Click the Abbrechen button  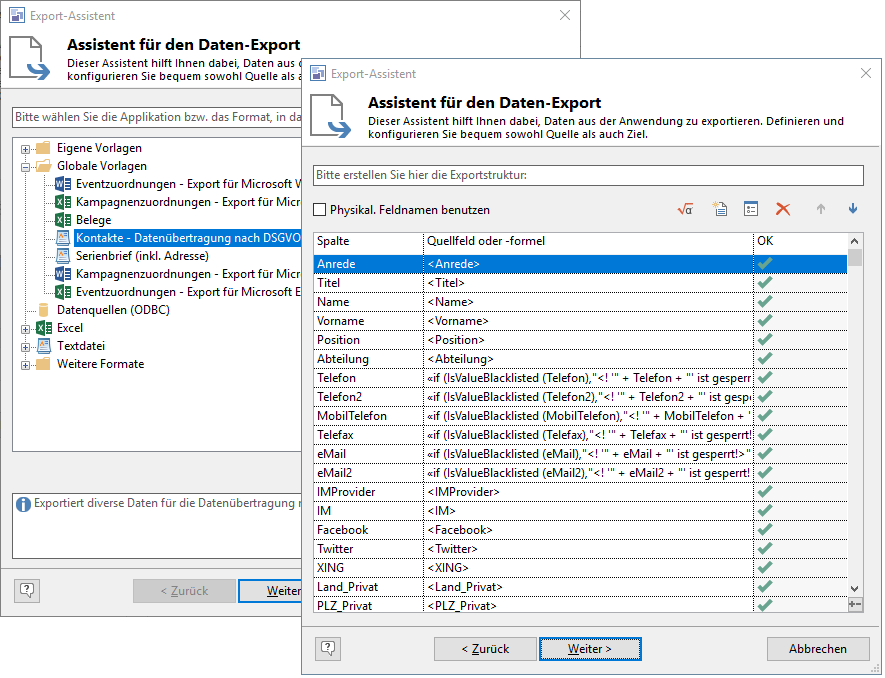pyautogui.click(x=817, y=648)
